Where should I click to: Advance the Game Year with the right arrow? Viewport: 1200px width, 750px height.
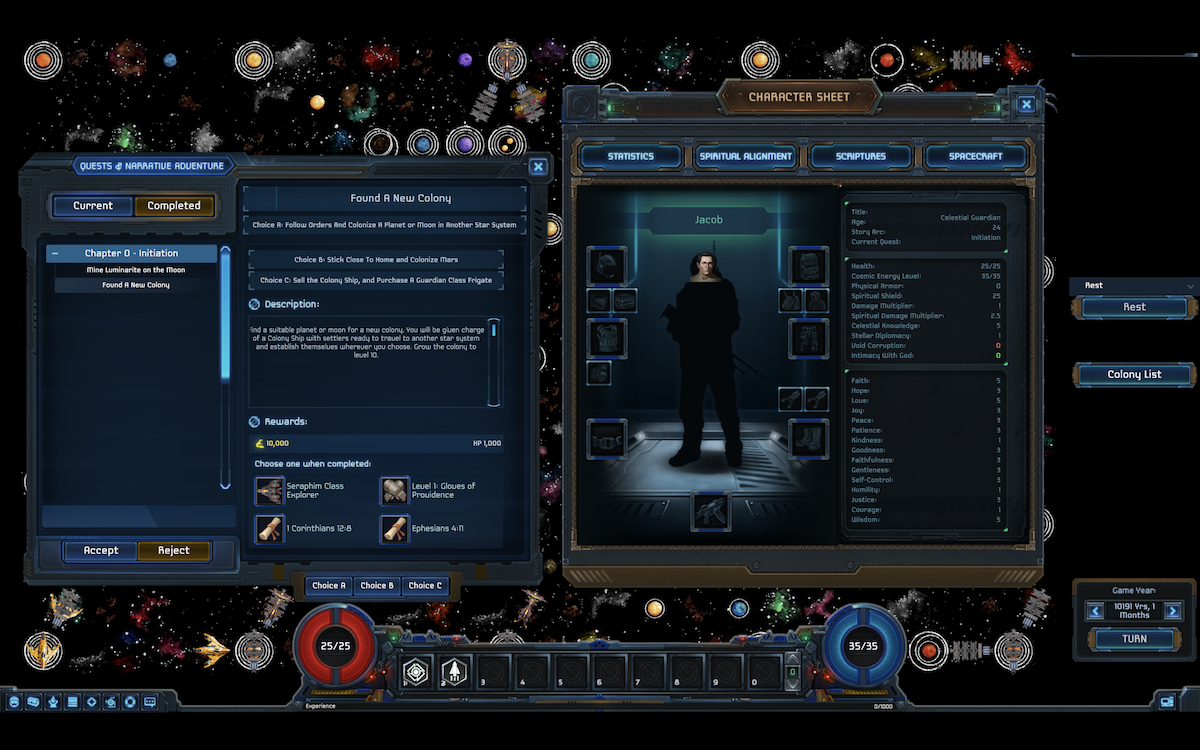(x=1174, y=609)
